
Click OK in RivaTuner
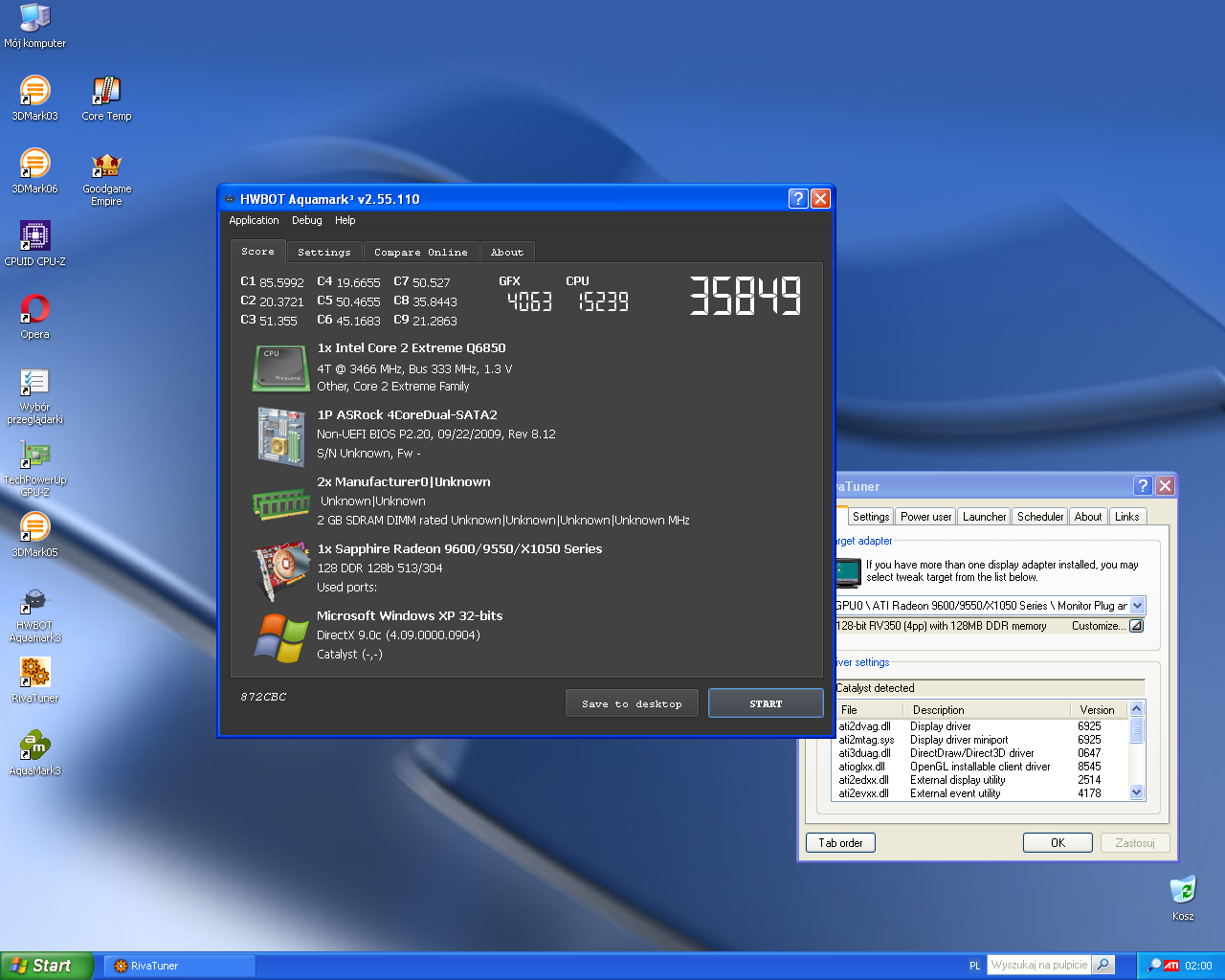(1058, 843)
